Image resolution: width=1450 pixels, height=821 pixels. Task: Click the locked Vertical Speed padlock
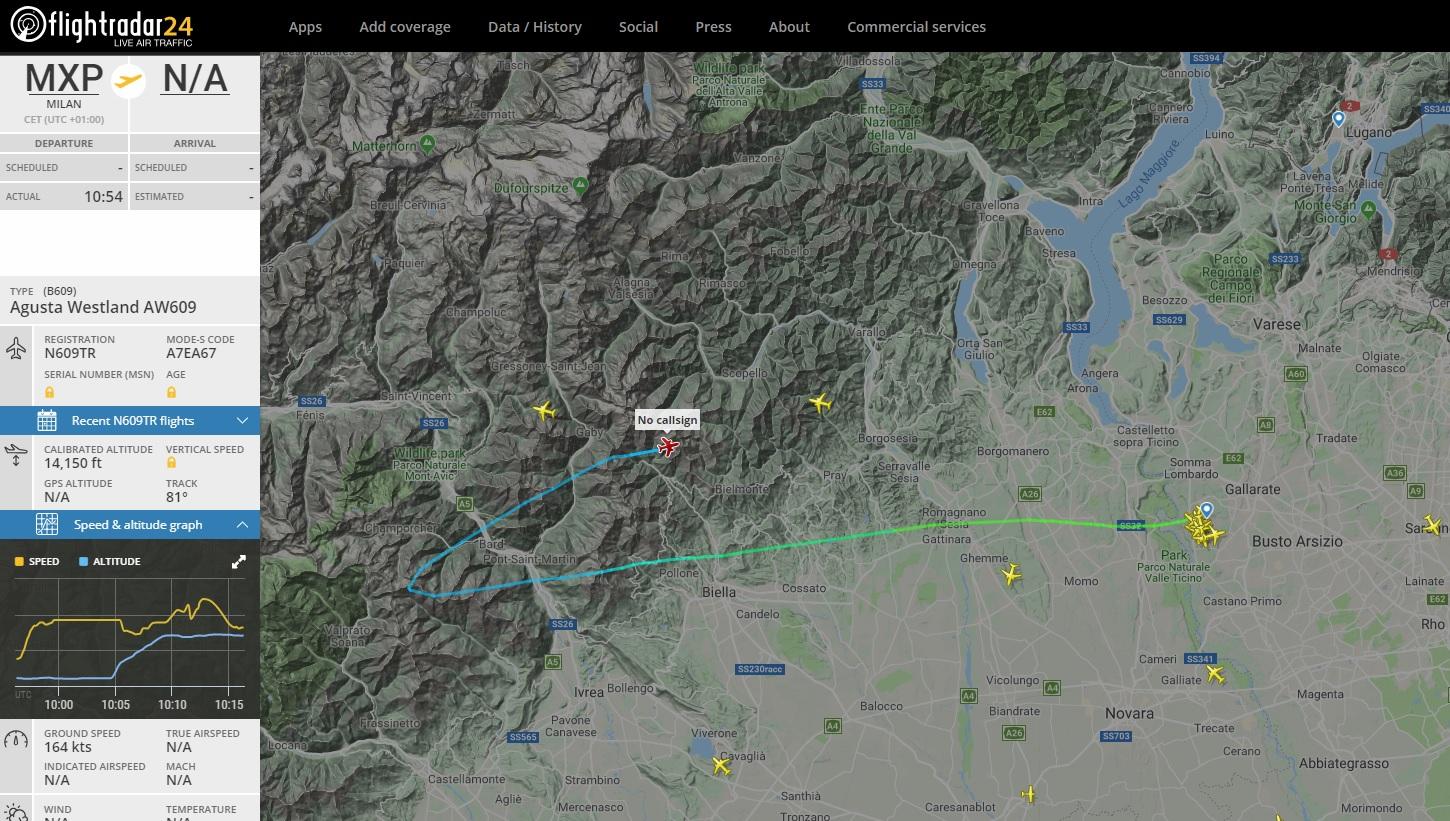(x=171, y=463)
